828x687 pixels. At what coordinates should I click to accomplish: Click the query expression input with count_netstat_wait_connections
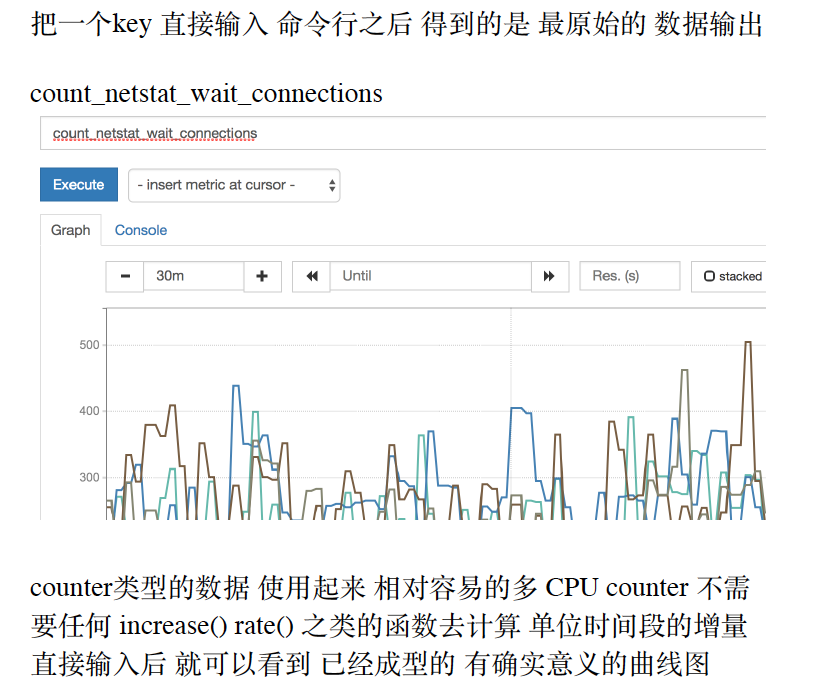click(x=403, y=133)
